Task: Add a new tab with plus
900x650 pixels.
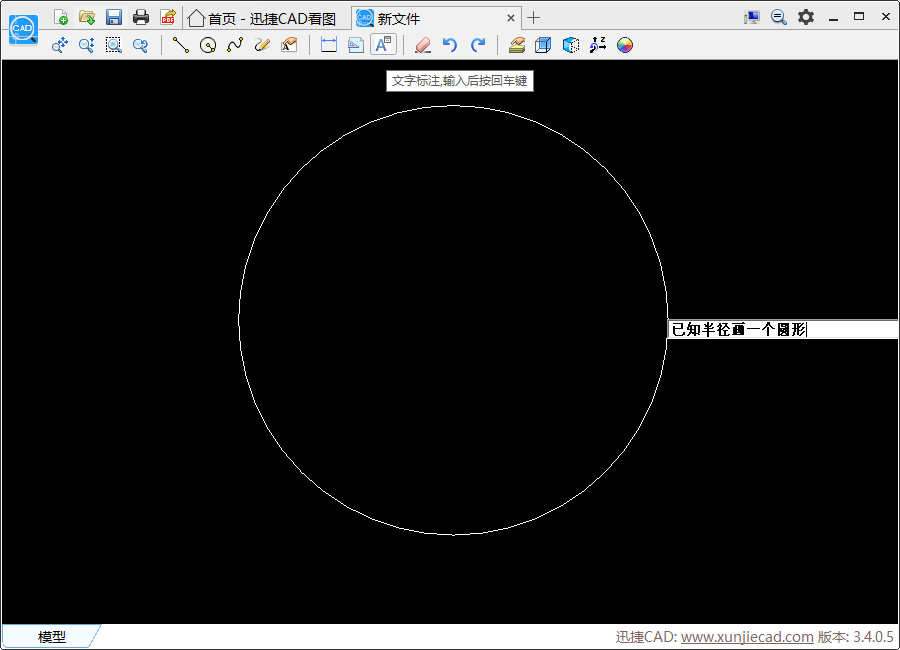Action: [533, 18]
